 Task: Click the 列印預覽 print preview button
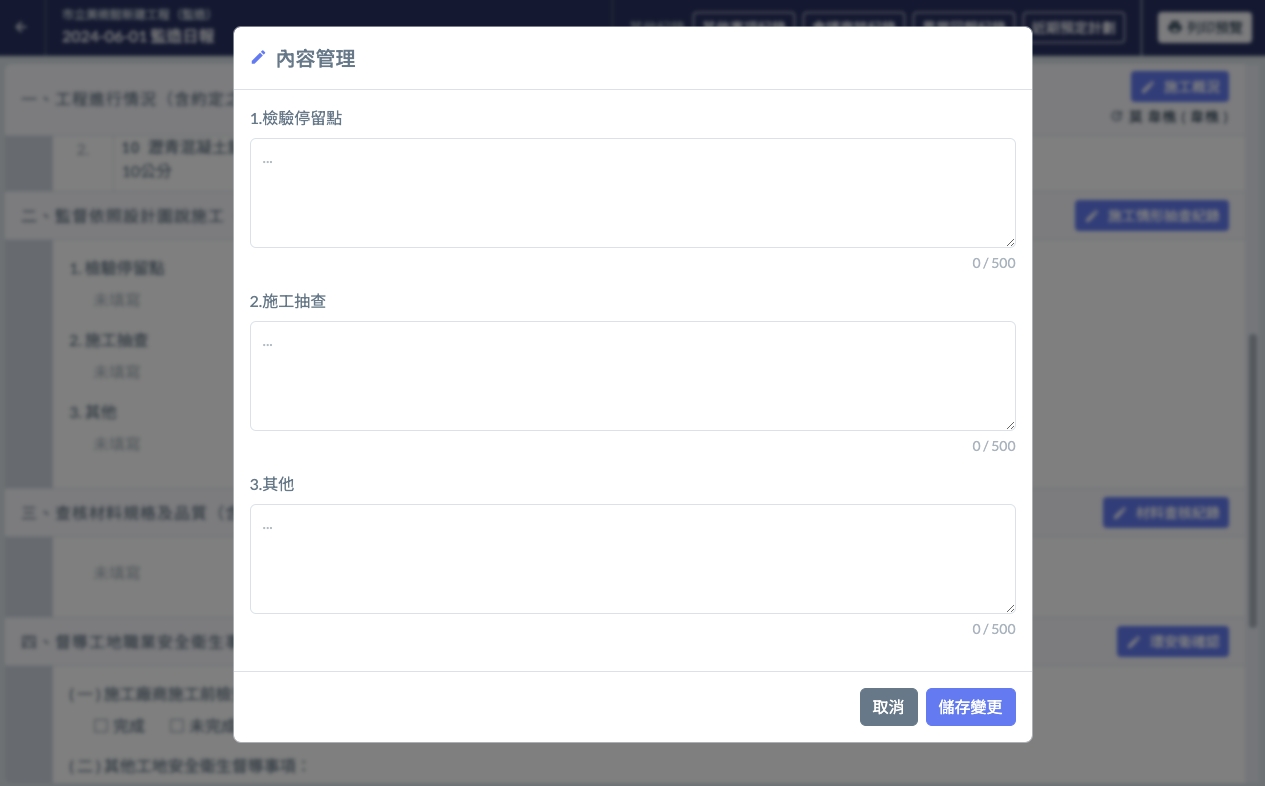[1204, 28]
